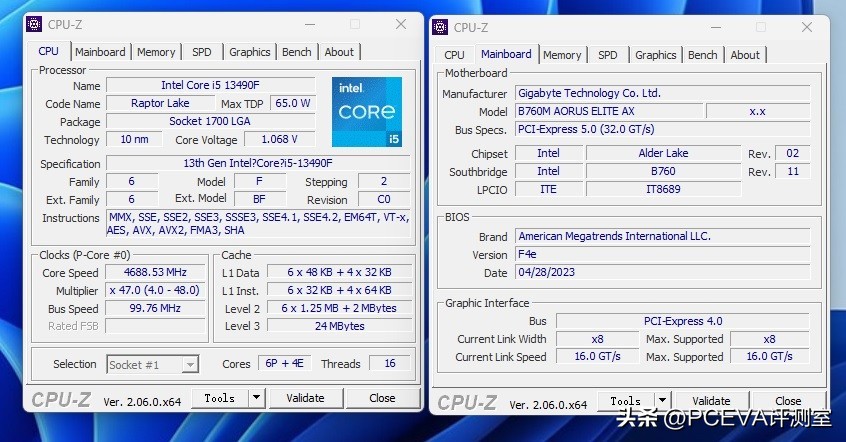The height and width of the screenshot is (442, 846).
Task: Open Memory tab in right window
Action: (562, 55)
